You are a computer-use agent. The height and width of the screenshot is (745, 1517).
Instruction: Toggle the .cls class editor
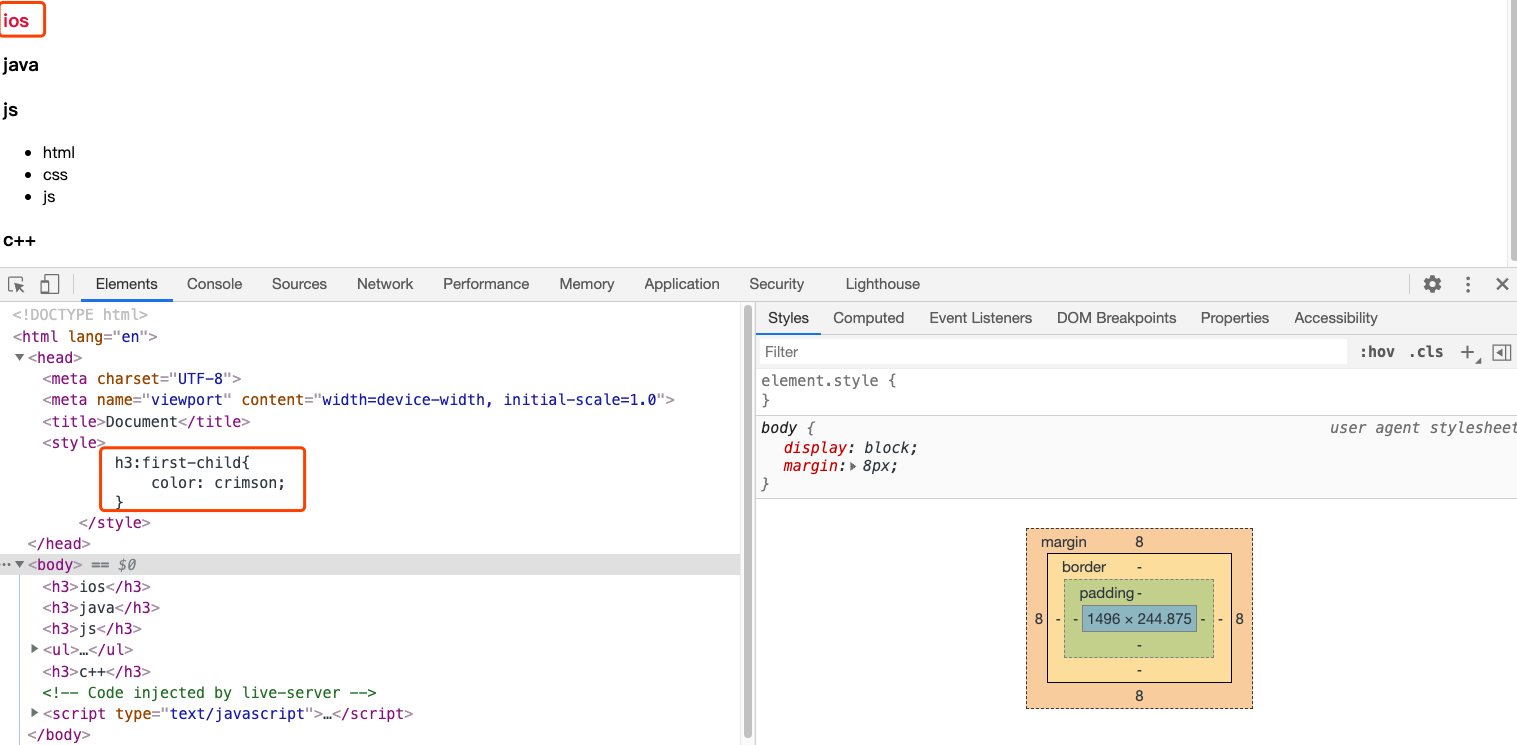1426,352
